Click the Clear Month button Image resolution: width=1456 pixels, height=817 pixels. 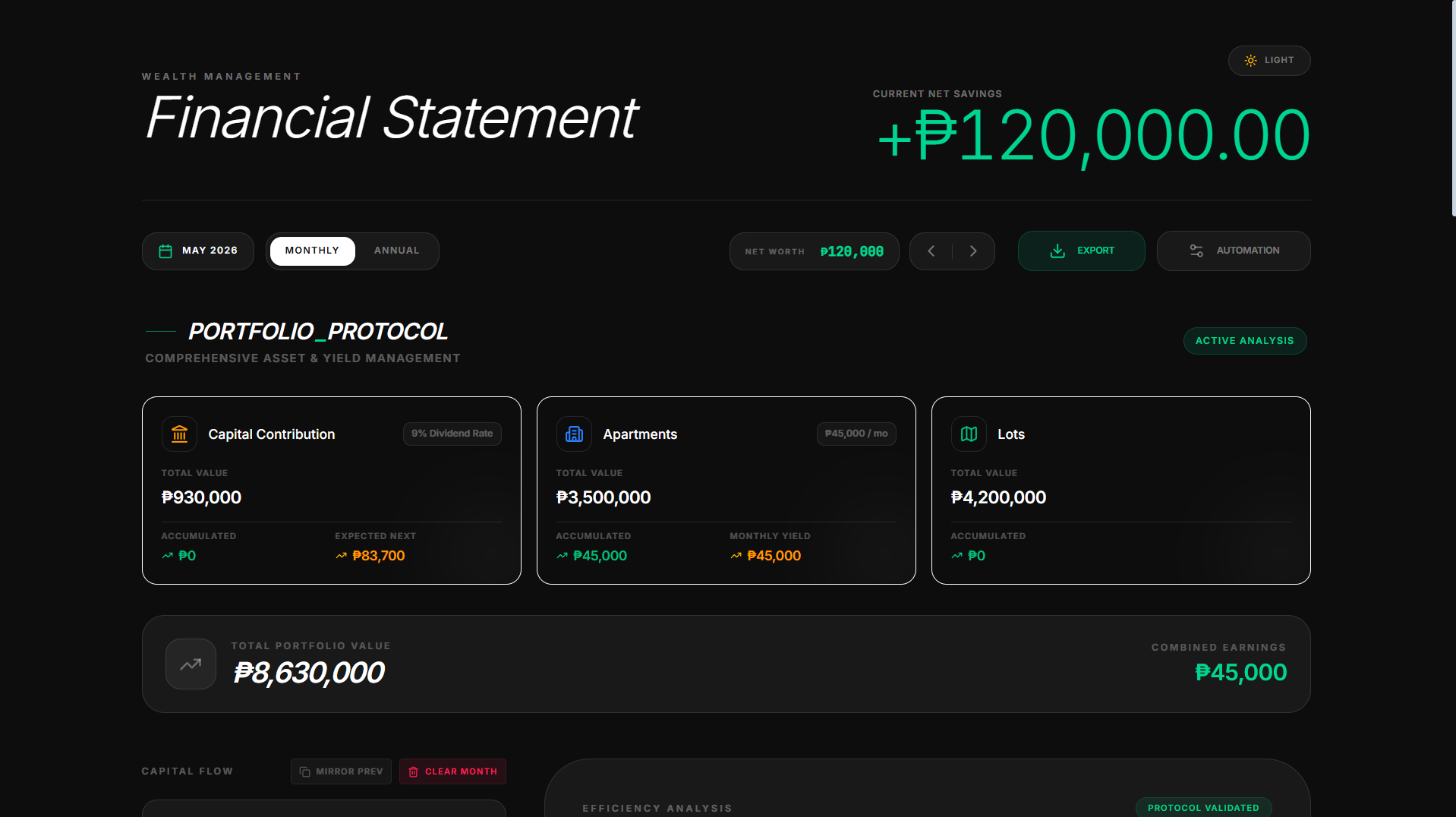452,771
